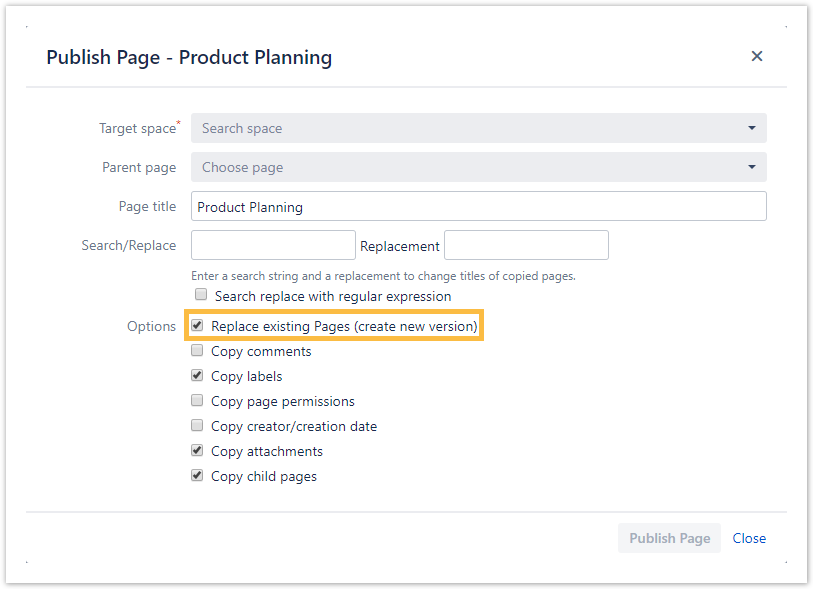813x589 pixels.
Task: Disable the Copy labels checkbox
Action: [x=198, y=376]
